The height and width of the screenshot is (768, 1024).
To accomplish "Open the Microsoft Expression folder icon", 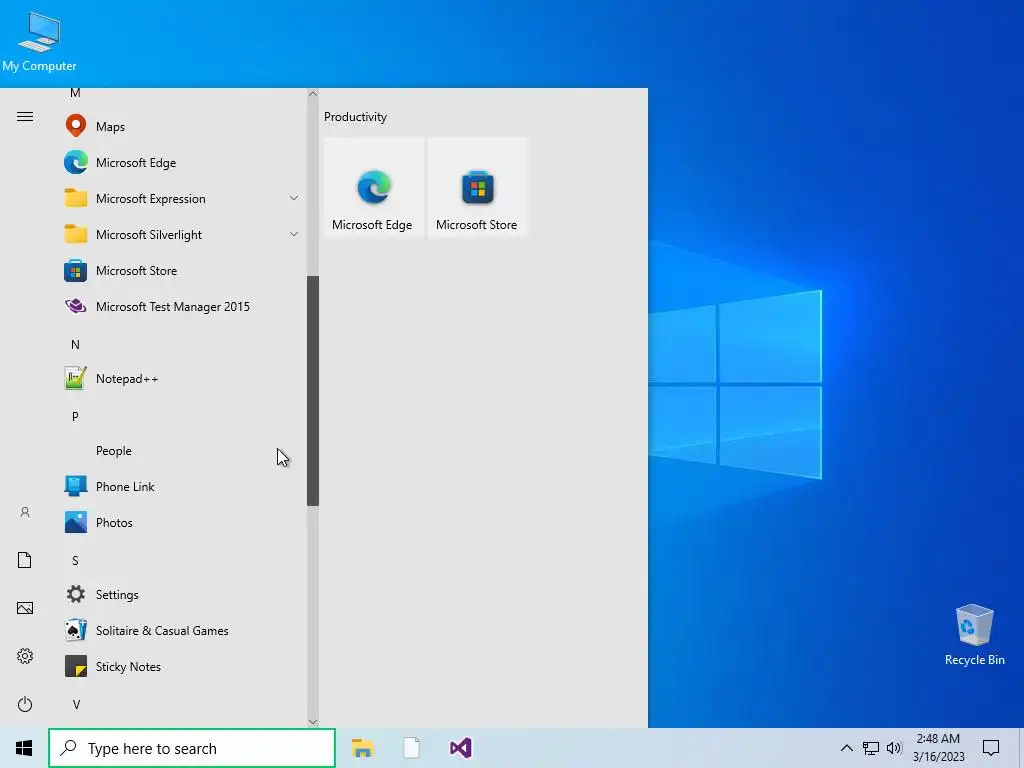I will click(76, 198).
